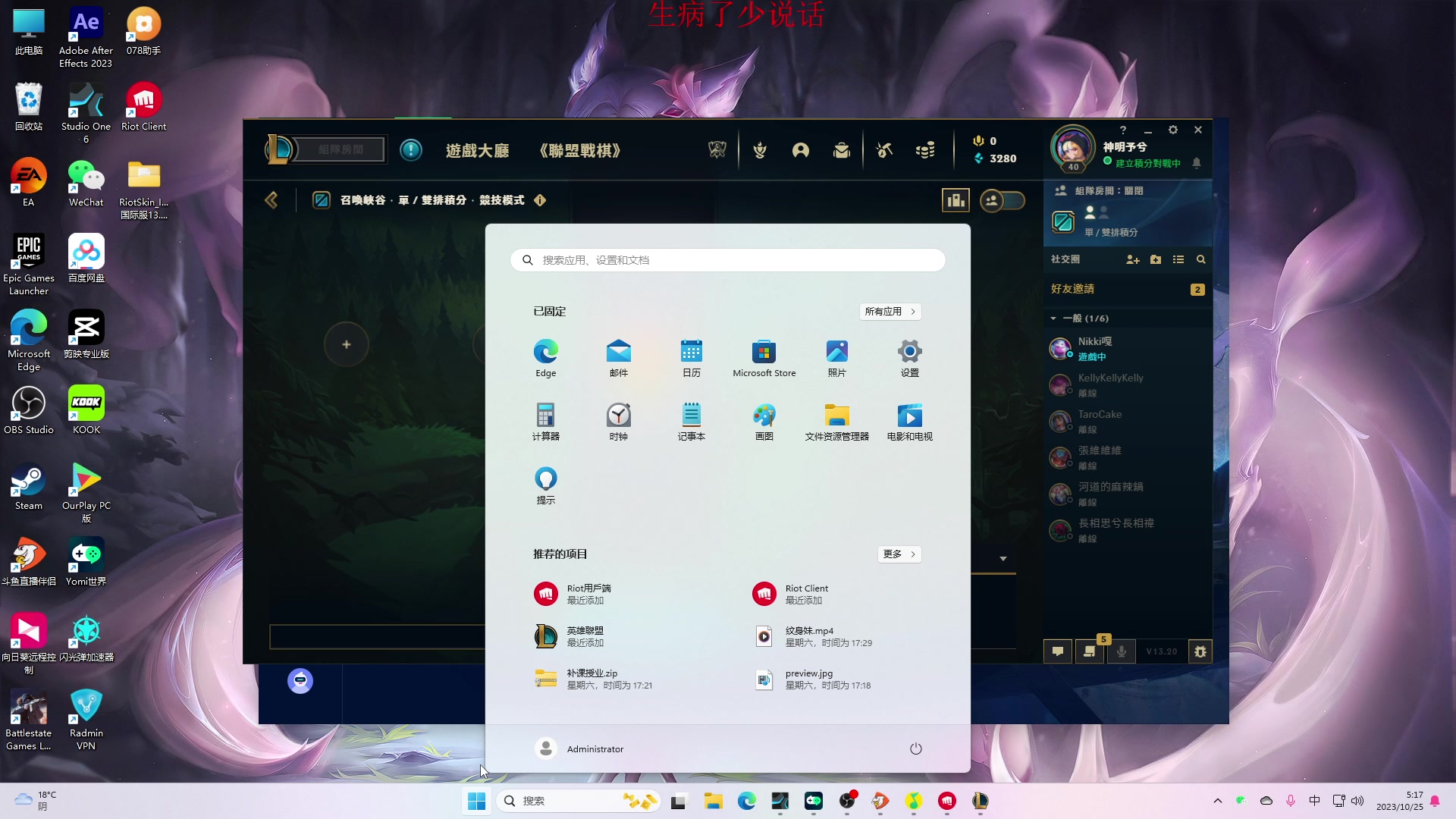
Task: Open the missions scroll icon with badge 5
Action: (1090, 651)
